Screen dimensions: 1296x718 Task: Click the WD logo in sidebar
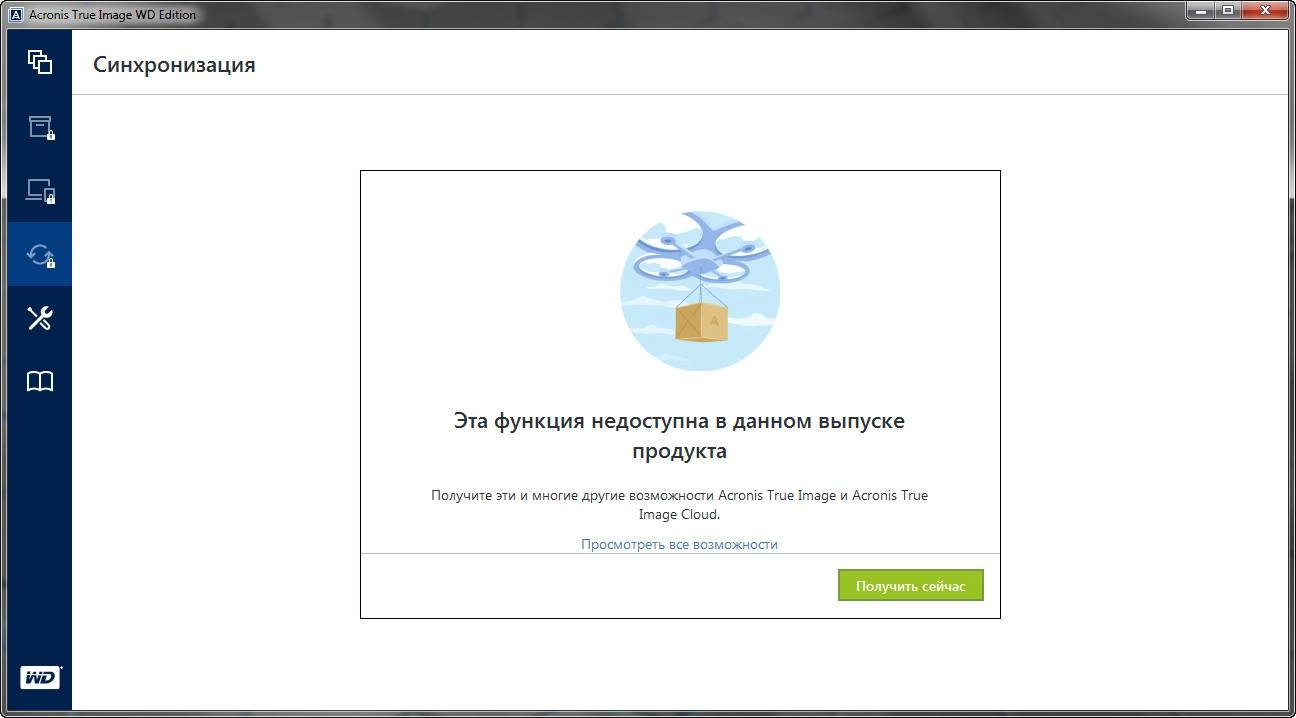[x=40, y=677]
